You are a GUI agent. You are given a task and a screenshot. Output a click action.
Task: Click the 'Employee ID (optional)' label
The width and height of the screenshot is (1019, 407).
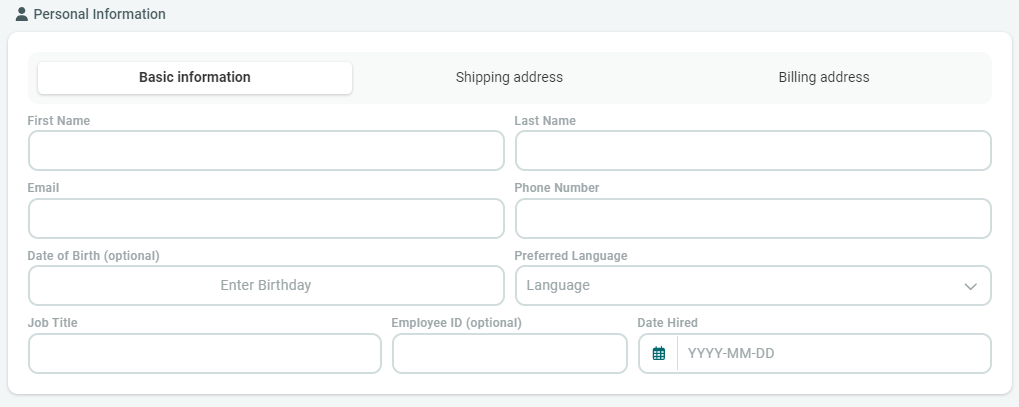coord(456,323)
